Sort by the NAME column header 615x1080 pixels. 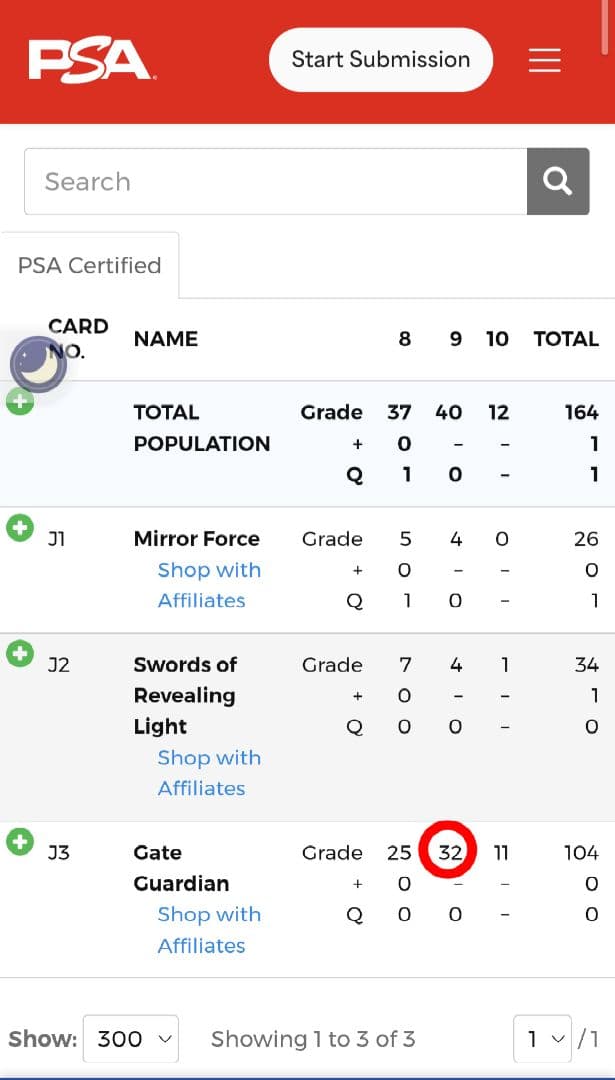click(x=166, y=339)
